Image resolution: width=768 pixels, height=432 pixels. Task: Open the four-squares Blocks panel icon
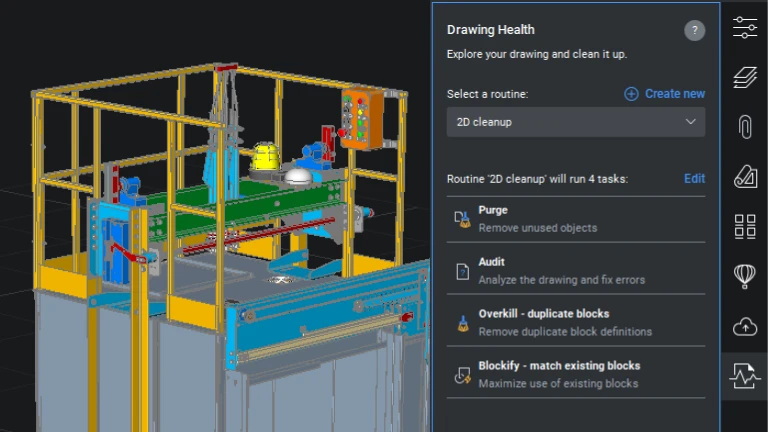click(x=745, y=226)
